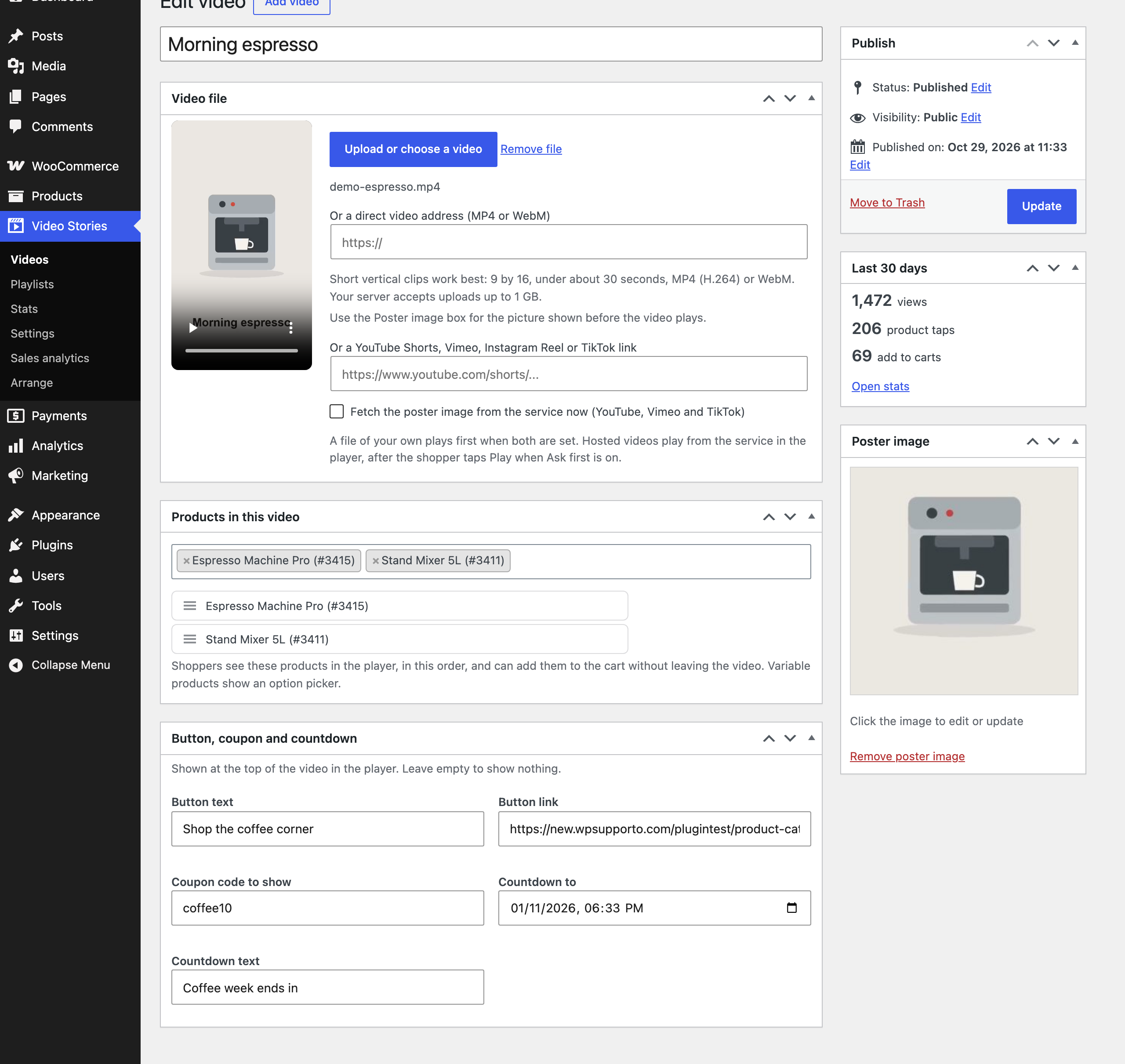Open the Arrange submenu item
The width and height of the screenshot is (1125, 1064).
(32, 382)
